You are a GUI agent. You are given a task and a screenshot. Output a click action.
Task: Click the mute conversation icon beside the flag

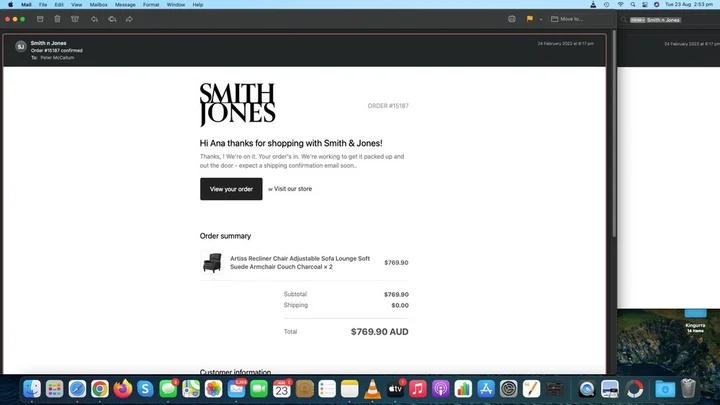click(512, 19)
